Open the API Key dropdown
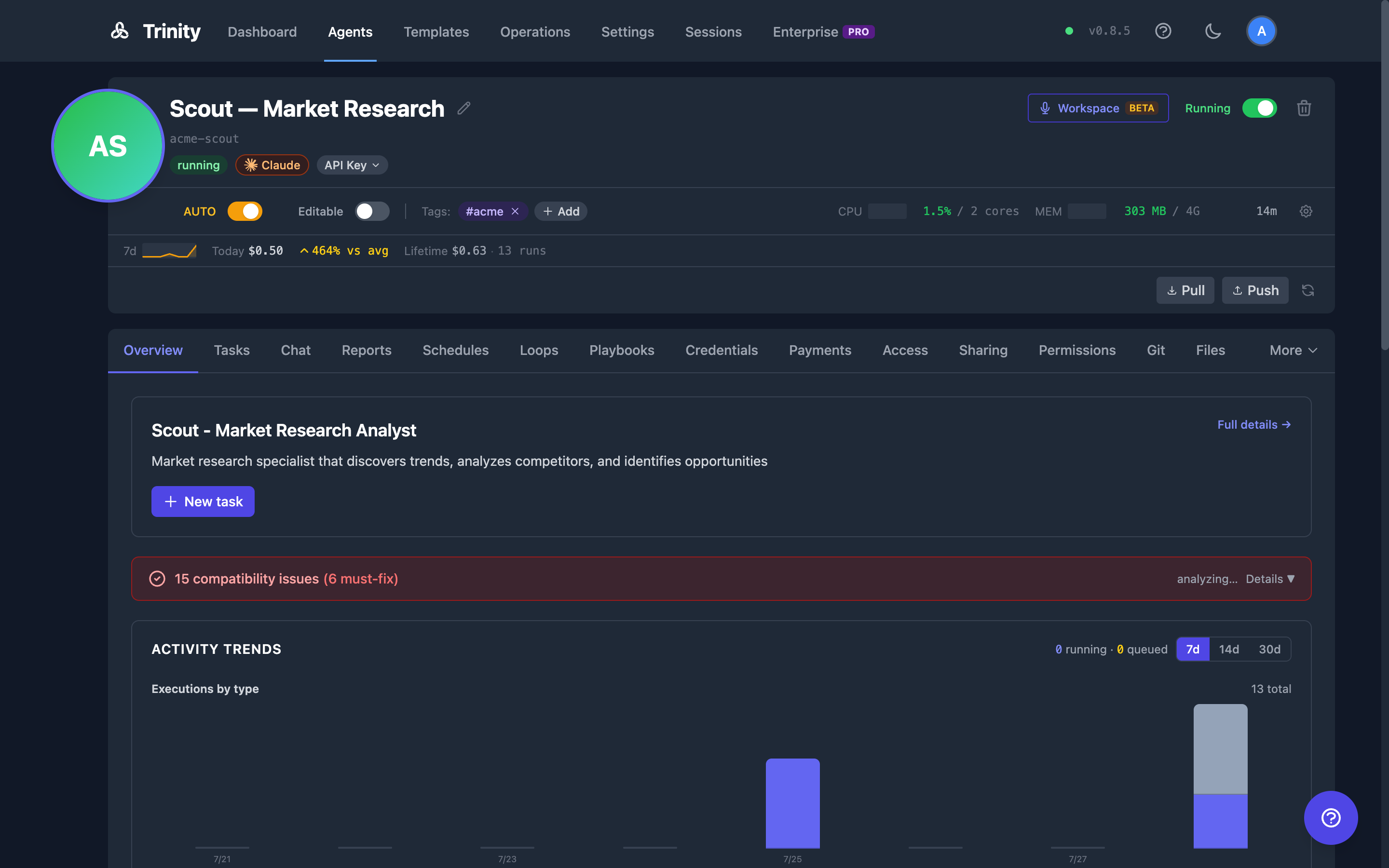Screen dimensions: 1389x868 point(352,165)
